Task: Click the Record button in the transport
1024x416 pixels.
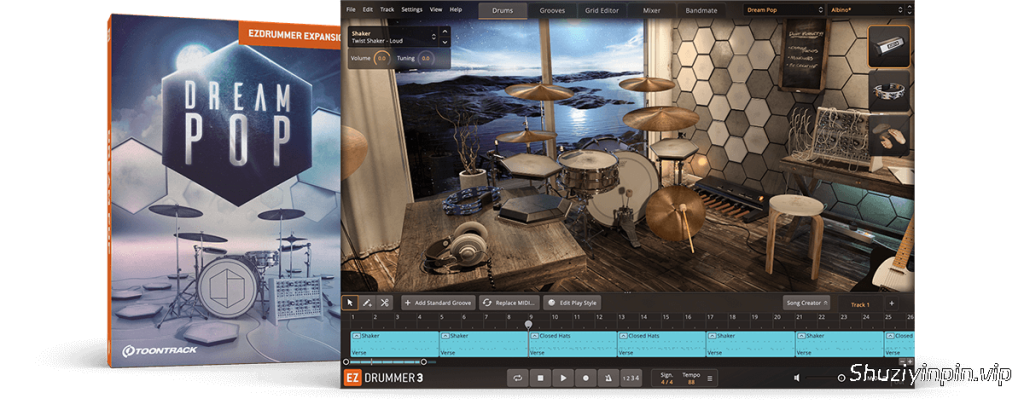Action: point(586,378)
